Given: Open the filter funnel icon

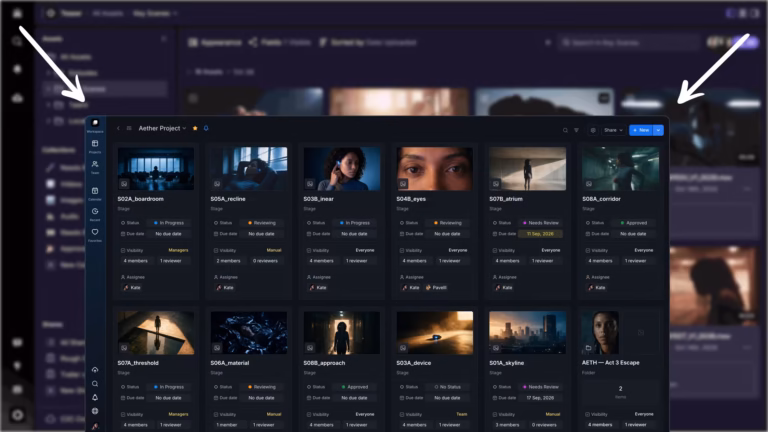Looking at the screenshot, I should point(576,130).
